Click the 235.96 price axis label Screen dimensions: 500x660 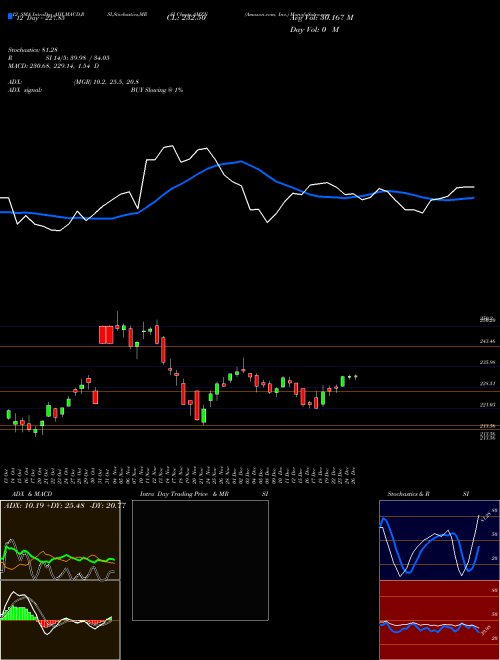click(x=487, y=362)
